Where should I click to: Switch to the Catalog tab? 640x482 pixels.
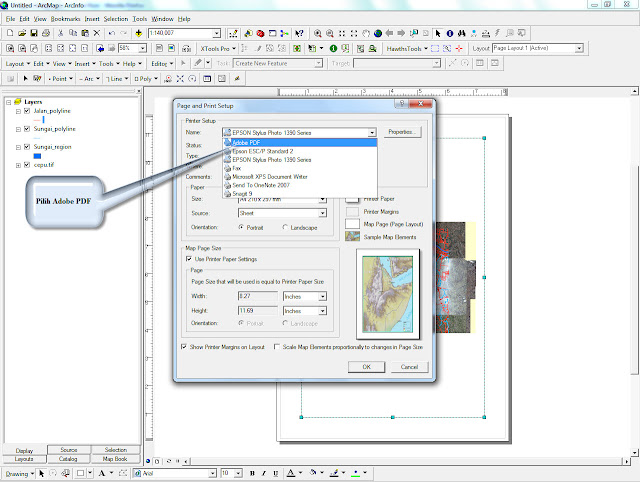(68, 459)
